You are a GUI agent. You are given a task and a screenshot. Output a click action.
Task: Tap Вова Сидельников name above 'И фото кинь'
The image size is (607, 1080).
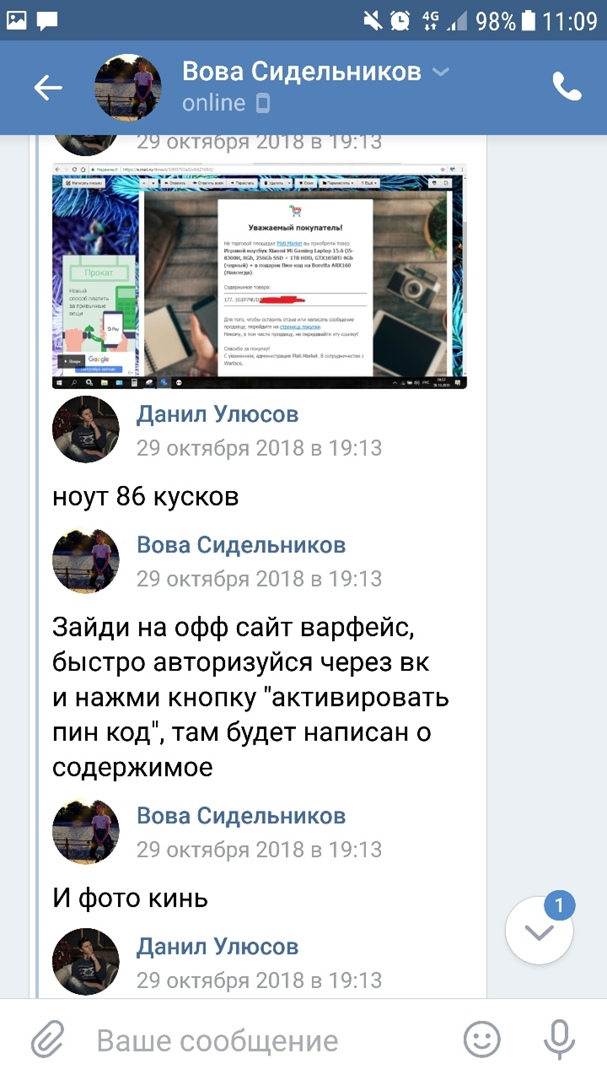click(241, 816)
